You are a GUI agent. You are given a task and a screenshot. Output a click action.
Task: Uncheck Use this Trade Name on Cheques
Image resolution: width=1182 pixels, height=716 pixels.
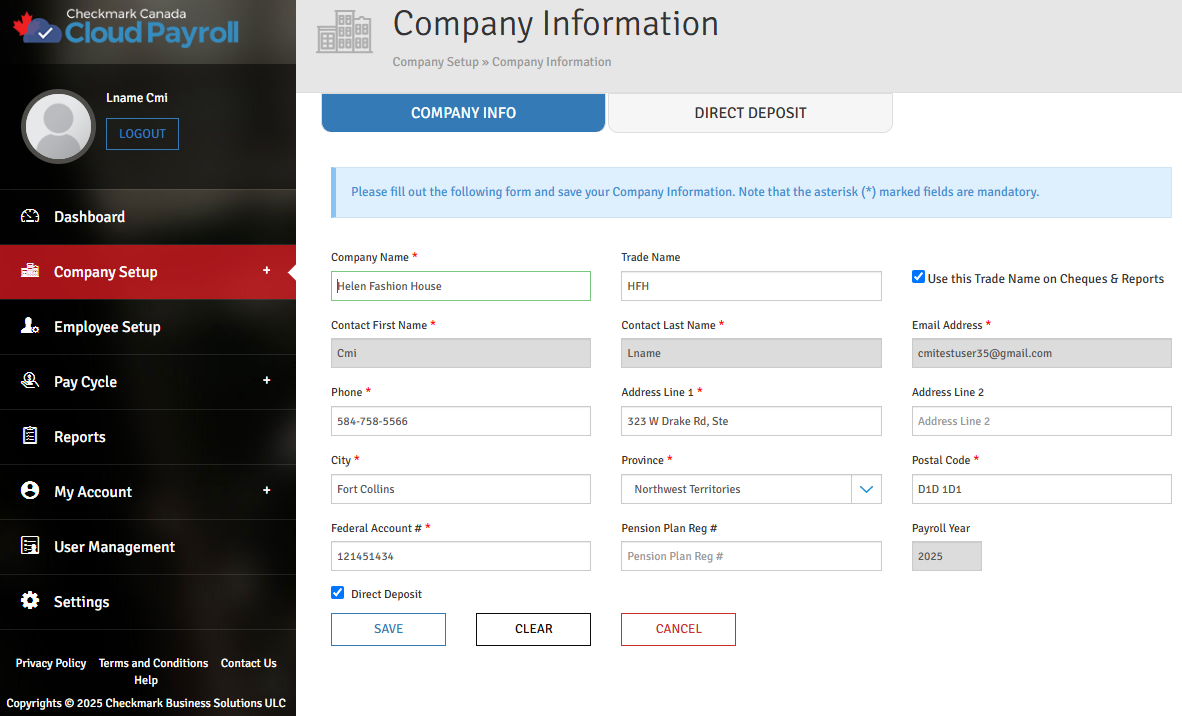pyautogui.click(x=918, y=277)
